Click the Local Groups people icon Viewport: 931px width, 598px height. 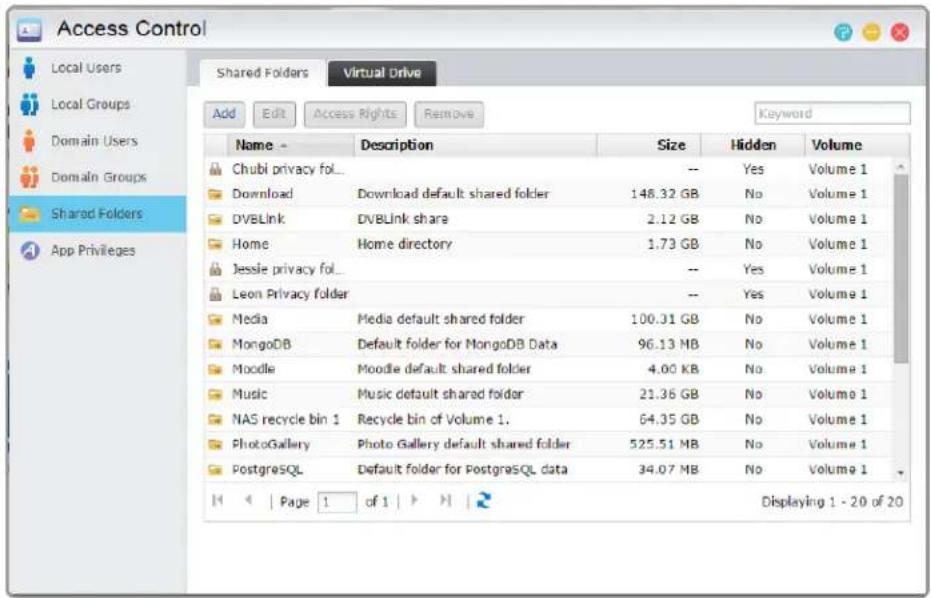tap(29, 104)
